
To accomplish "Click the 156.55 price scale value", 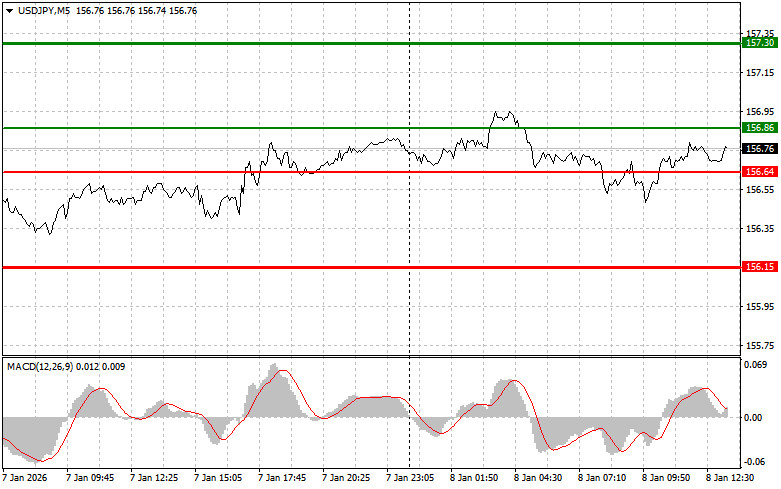I will click(x=760, y=190).
